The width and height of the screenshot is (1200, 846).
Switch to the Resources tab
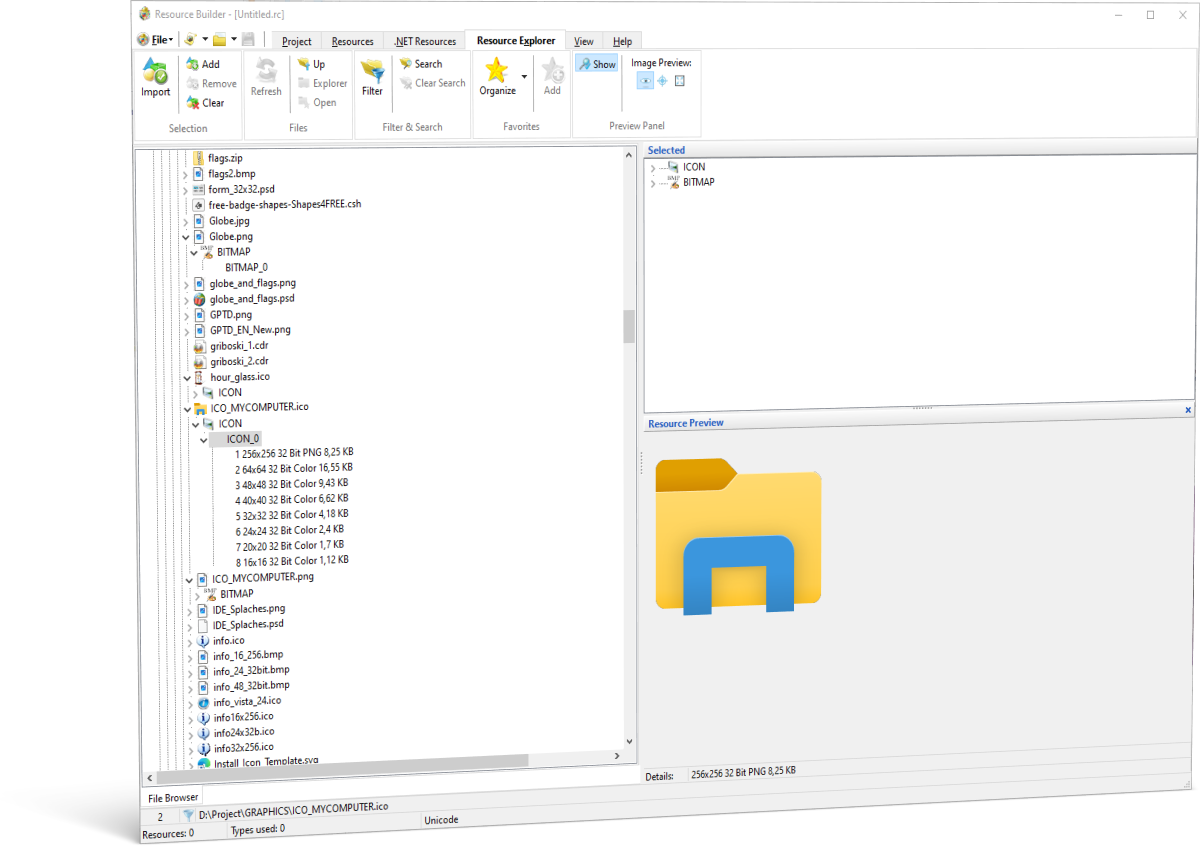point(352,41)
